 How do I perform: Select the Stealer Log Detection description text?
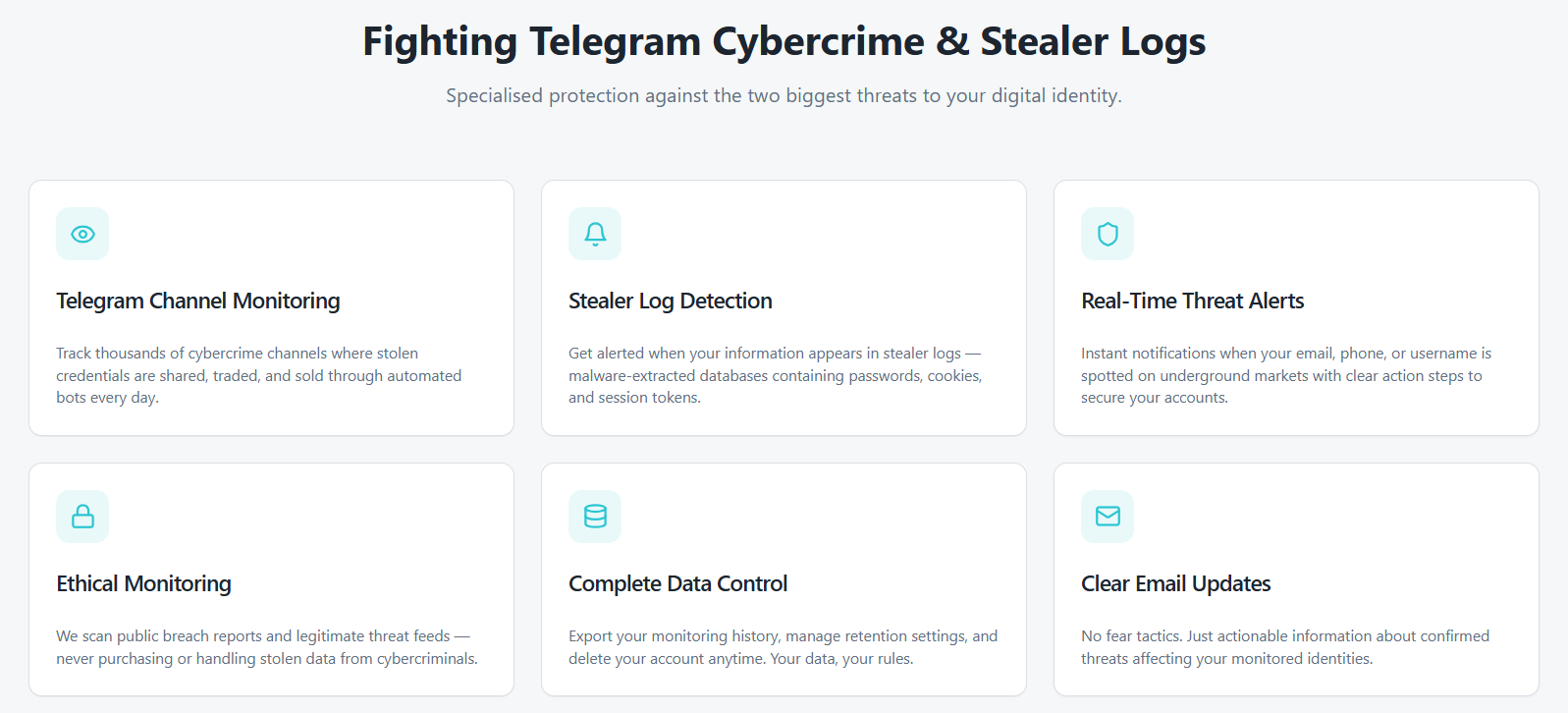click(775, 375)
